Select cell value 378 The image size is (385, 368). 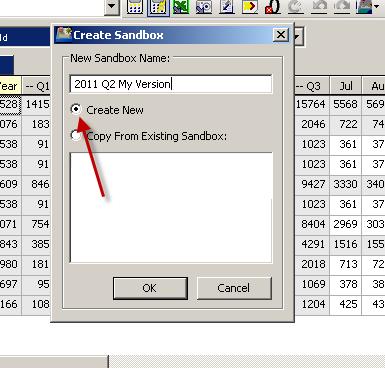(x=346, y=284)
